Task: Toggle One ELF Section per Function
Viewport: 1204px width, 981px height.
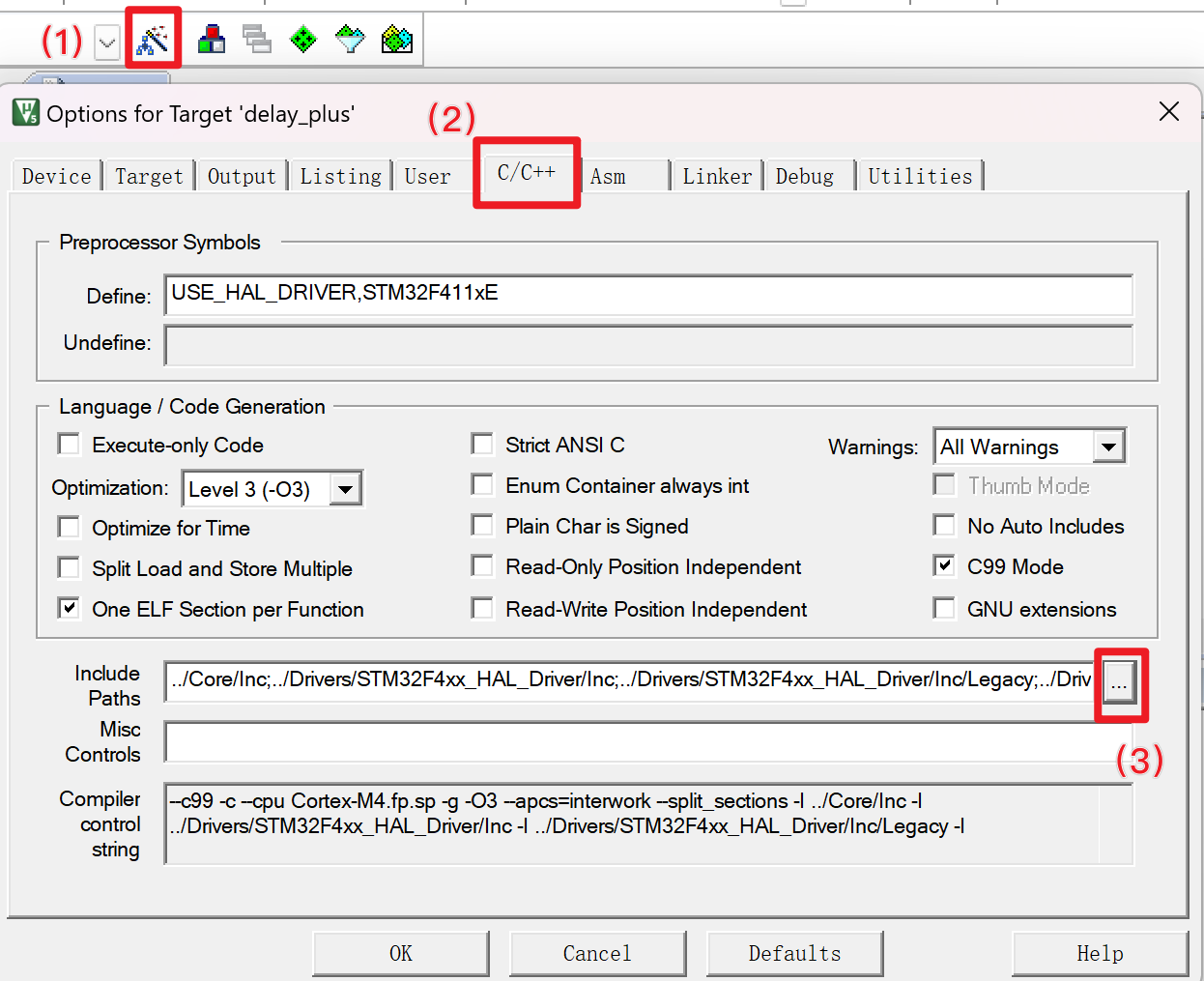Action: point(69,608)
